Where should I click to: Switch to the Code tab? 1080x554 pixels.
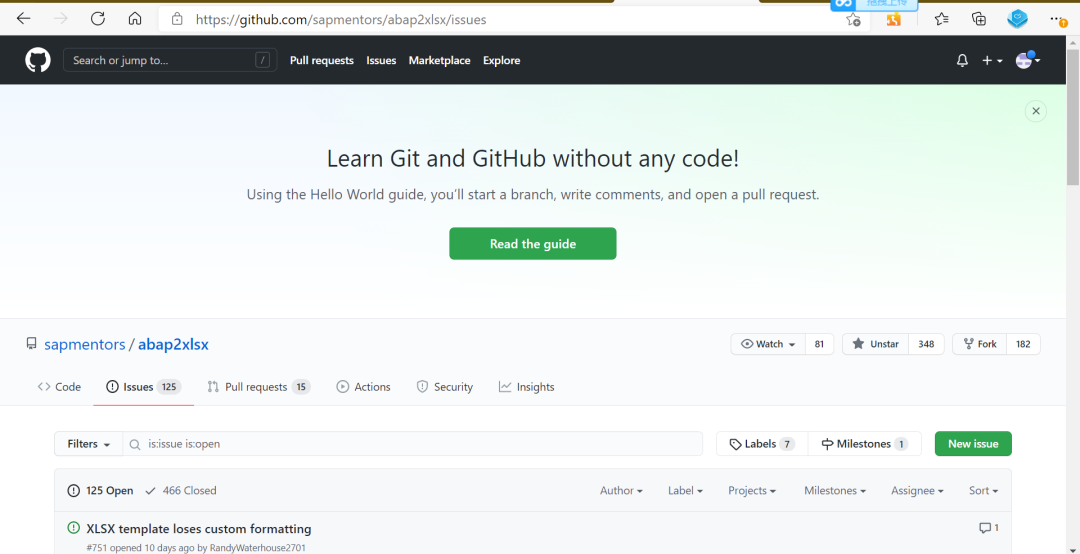pyautogui.click(x=59, y=387)
